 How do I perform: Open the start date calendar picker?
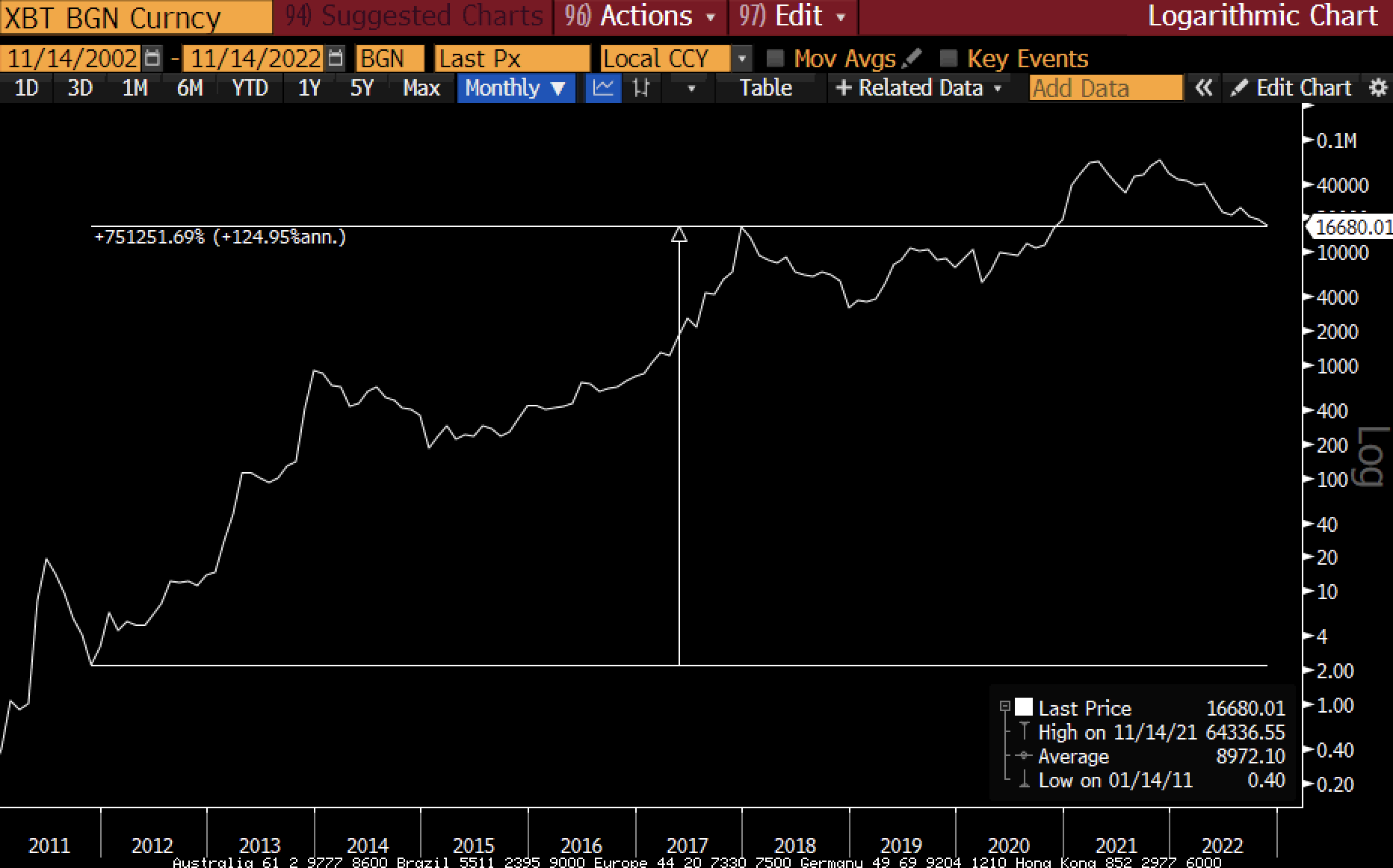152,58
